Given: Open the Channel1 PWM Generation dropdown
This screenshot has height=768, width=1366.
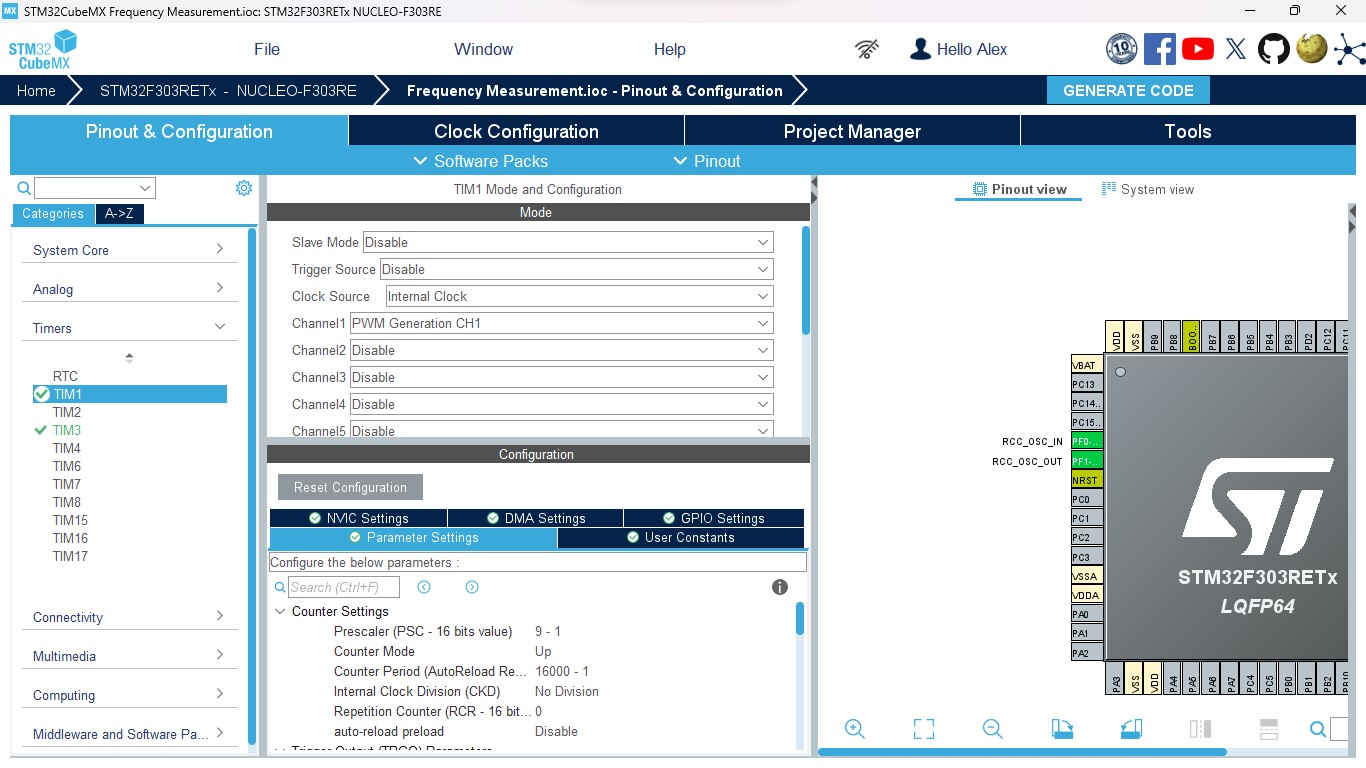Looking at the screenshot, I should (561, 323).
